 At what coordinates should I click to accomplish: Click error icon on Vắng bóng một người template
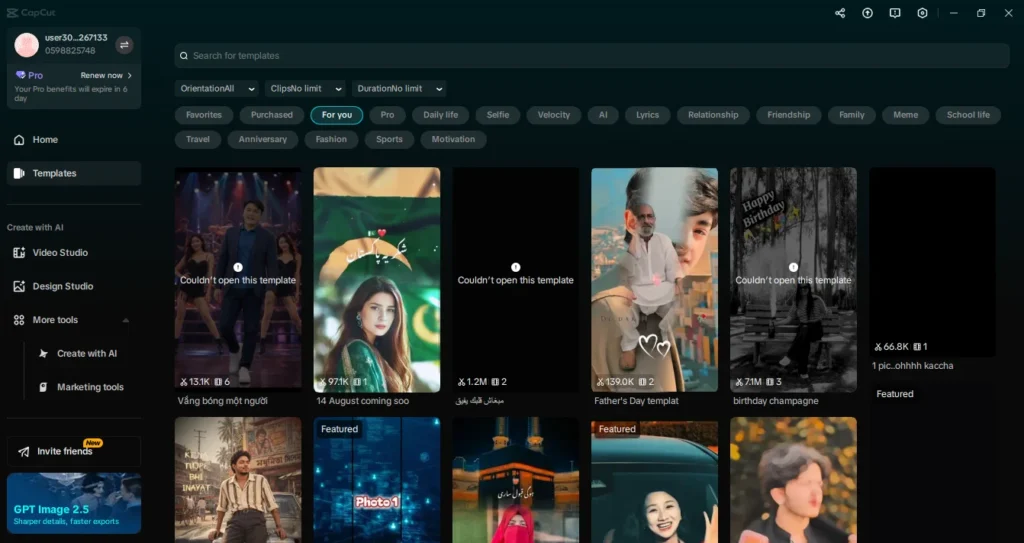point(238,267)
